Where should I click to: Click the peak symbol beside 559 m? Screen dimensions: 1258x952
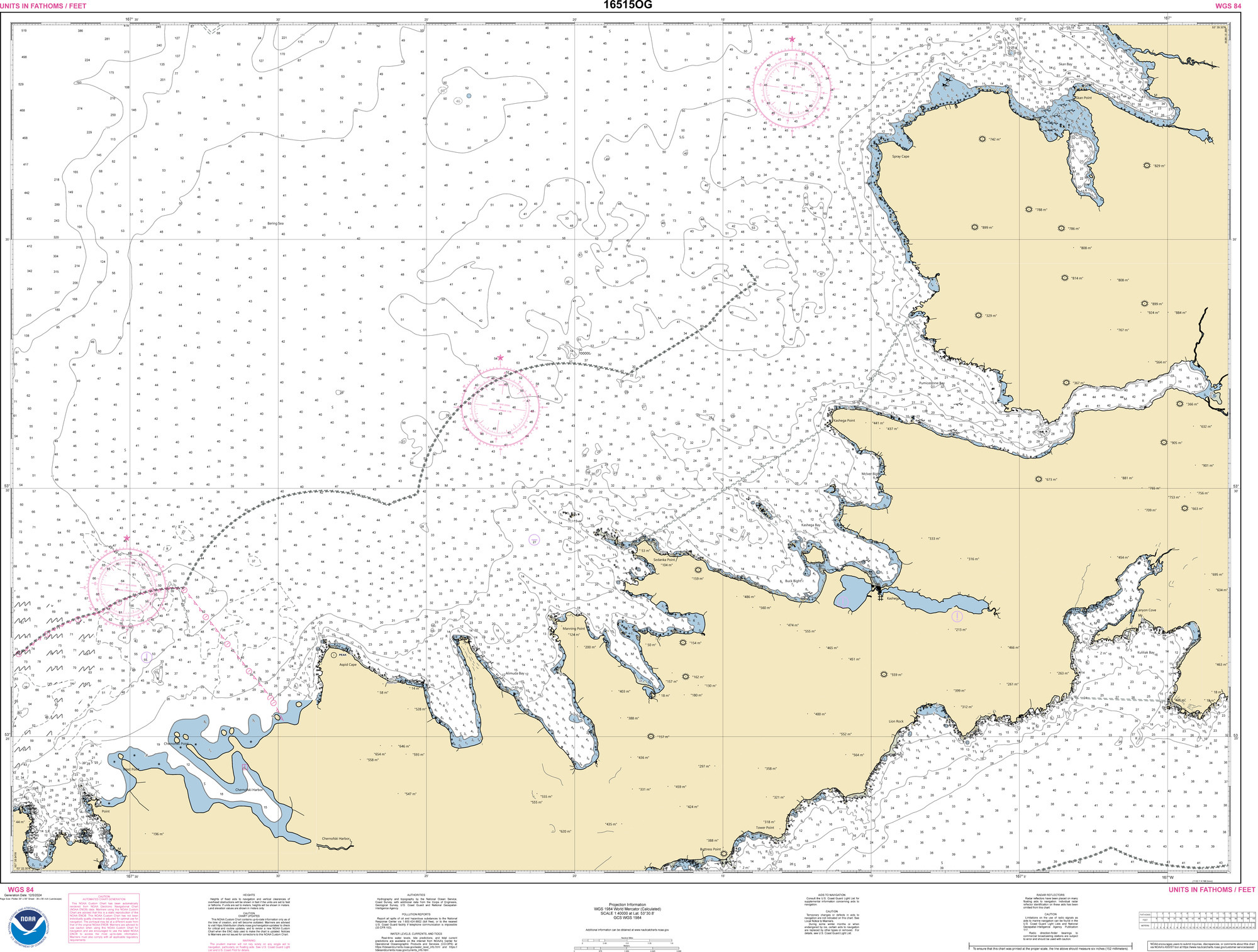(x=884, y=674)
